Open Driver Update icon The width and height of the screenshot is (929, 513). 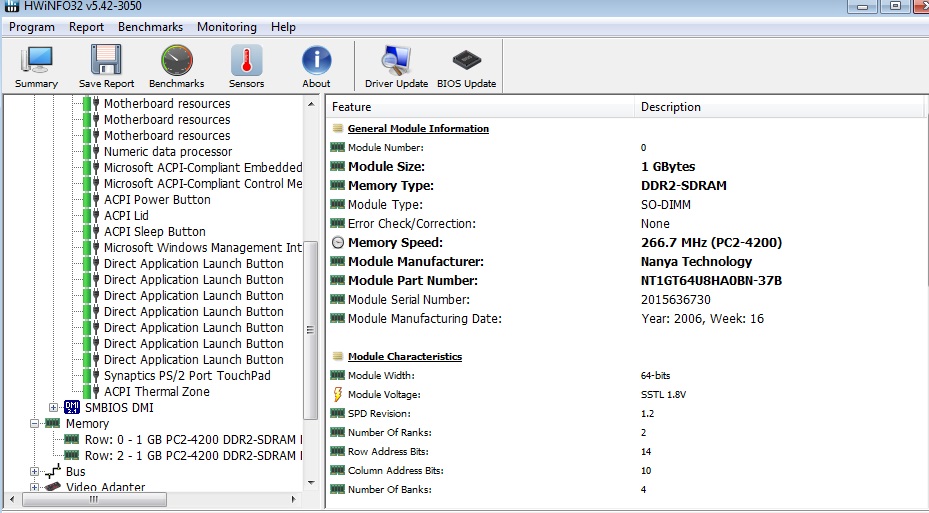[396, 60]
